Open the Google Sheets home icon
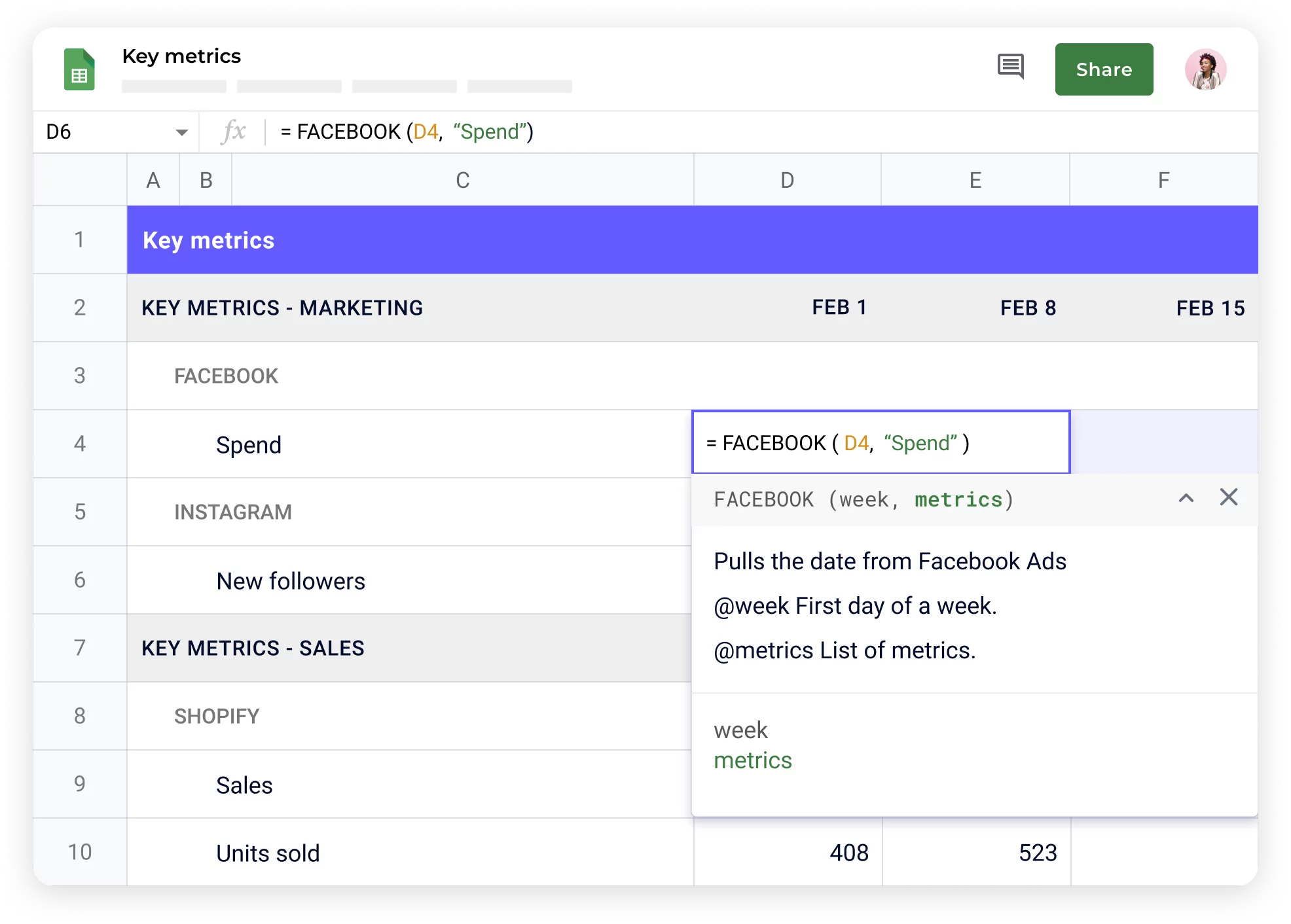This screenshot has height=924, width=1291. pyautogui.click(x=79, y=69)
